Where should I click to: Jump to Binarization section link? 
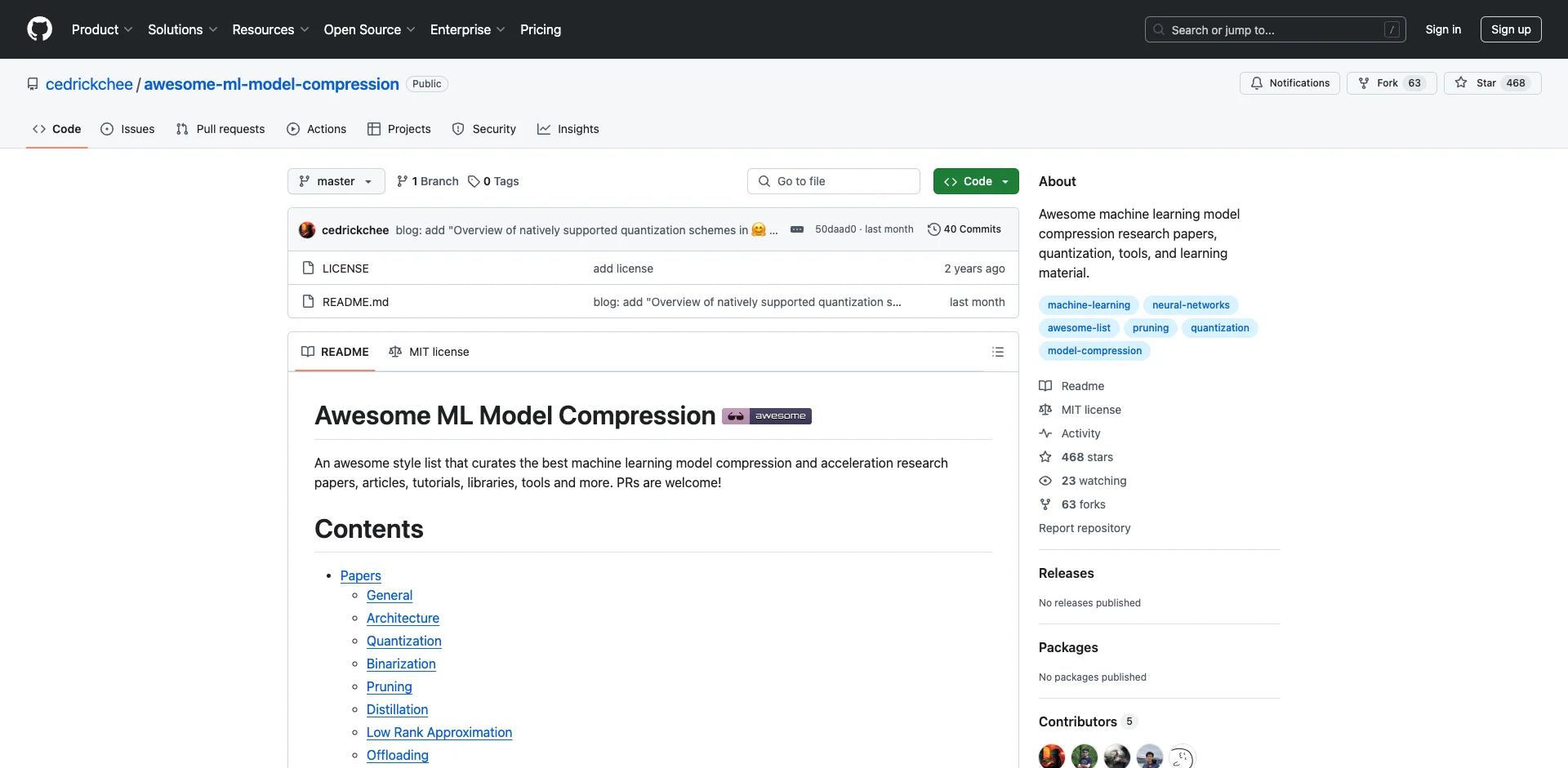coord(401,664)
